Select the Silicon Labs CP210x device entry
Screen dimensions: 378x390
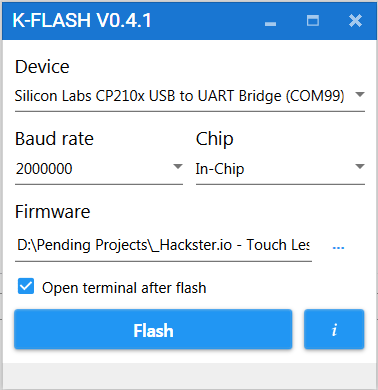[179, 96]
